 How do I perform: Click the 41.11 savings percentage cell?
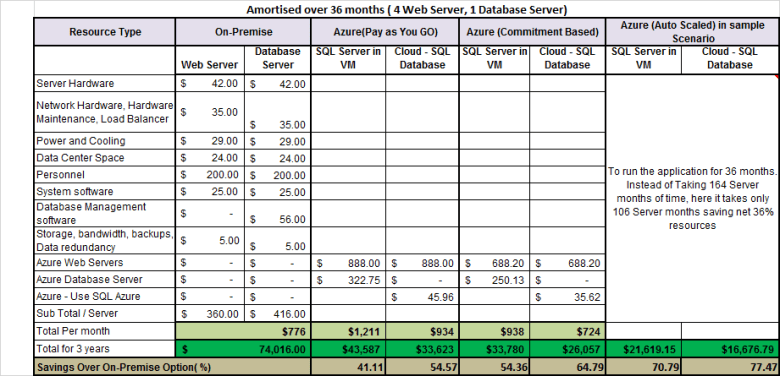point(348,367)
